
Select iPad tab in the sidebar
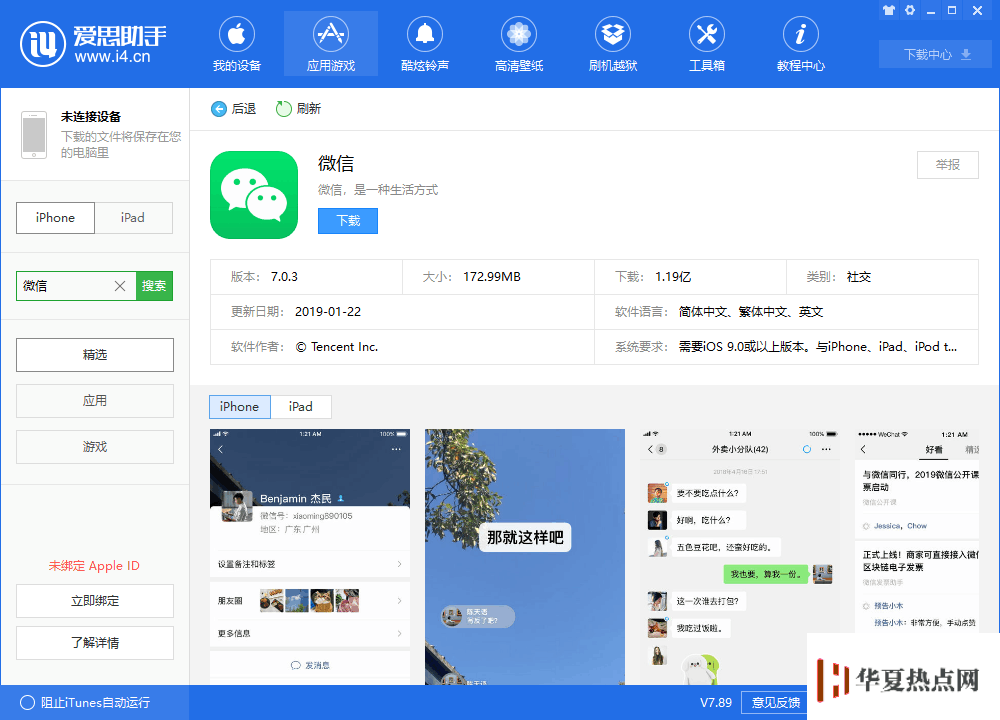133,218
